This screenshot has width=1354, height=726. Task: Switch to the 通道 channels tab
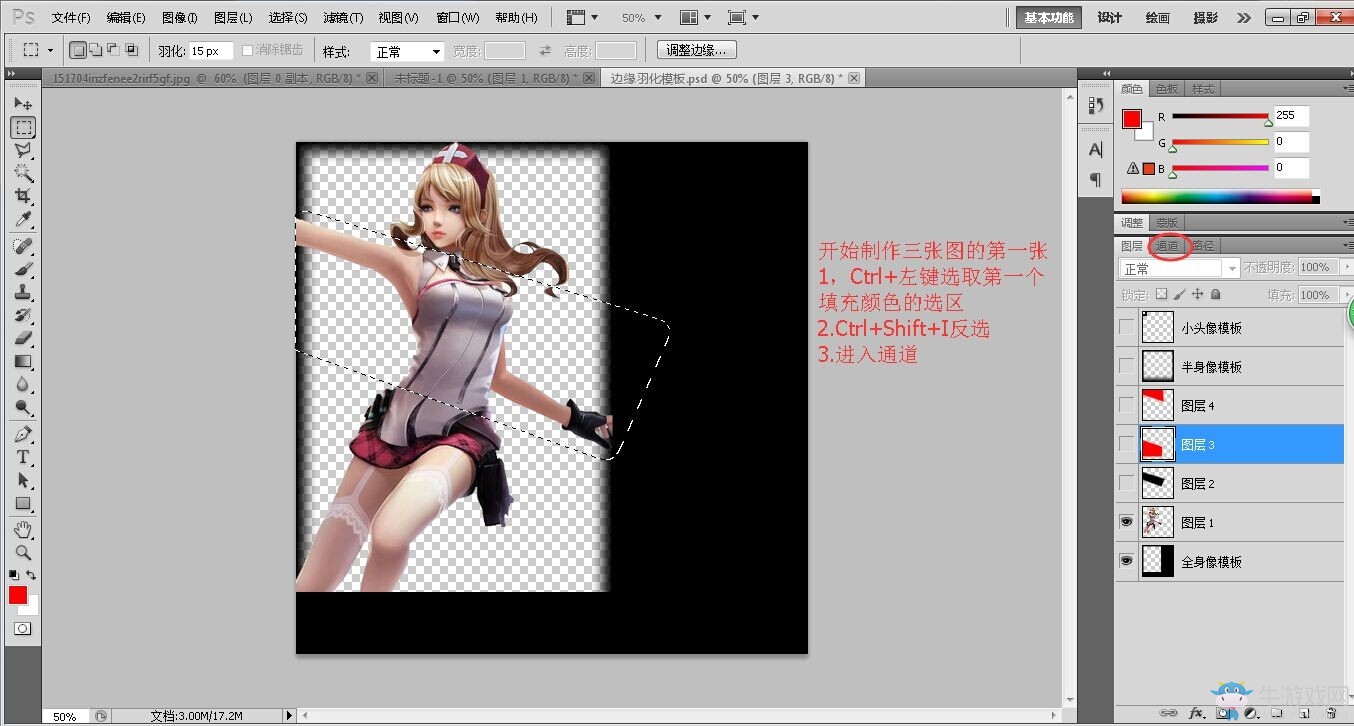tap(1167, 246)
